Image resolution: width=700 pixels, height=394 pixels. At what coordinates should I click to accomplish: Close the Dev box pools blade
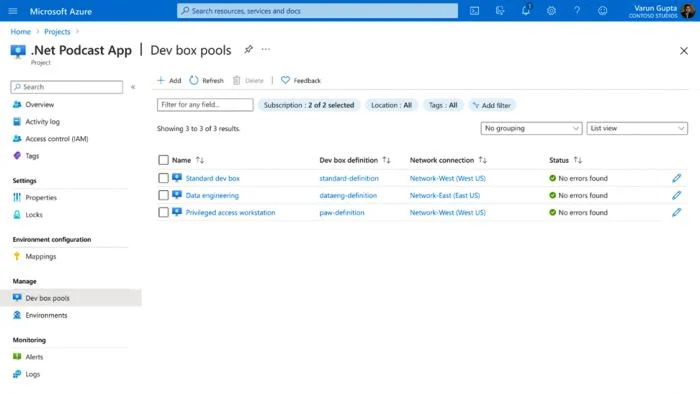coord(683,51)
